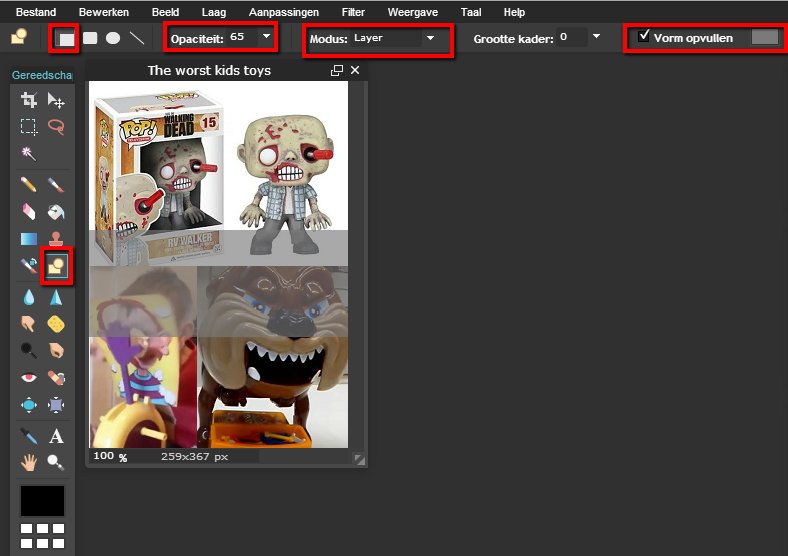
Task: Open the Opaciteit dropdown arrow
Action: pos(267,36)
